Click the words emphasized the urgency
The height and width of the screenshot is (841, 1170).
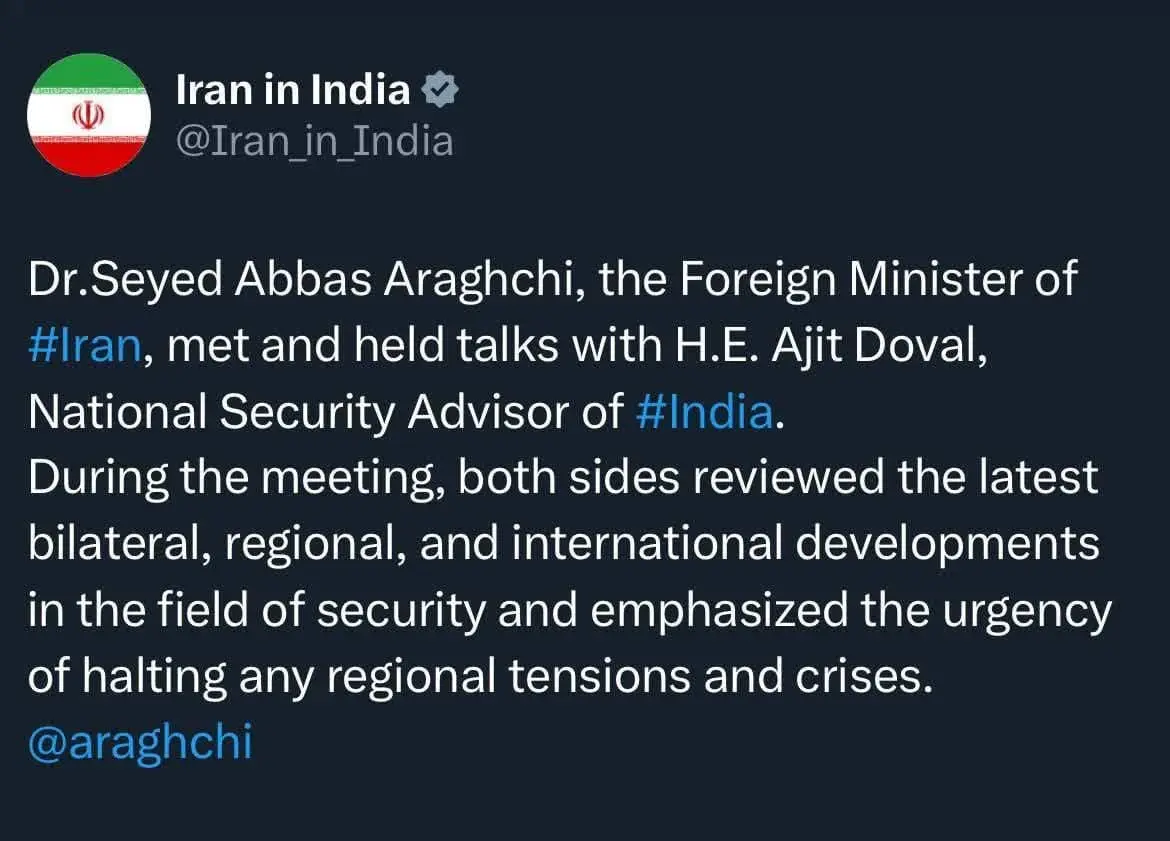click(851, 610)
